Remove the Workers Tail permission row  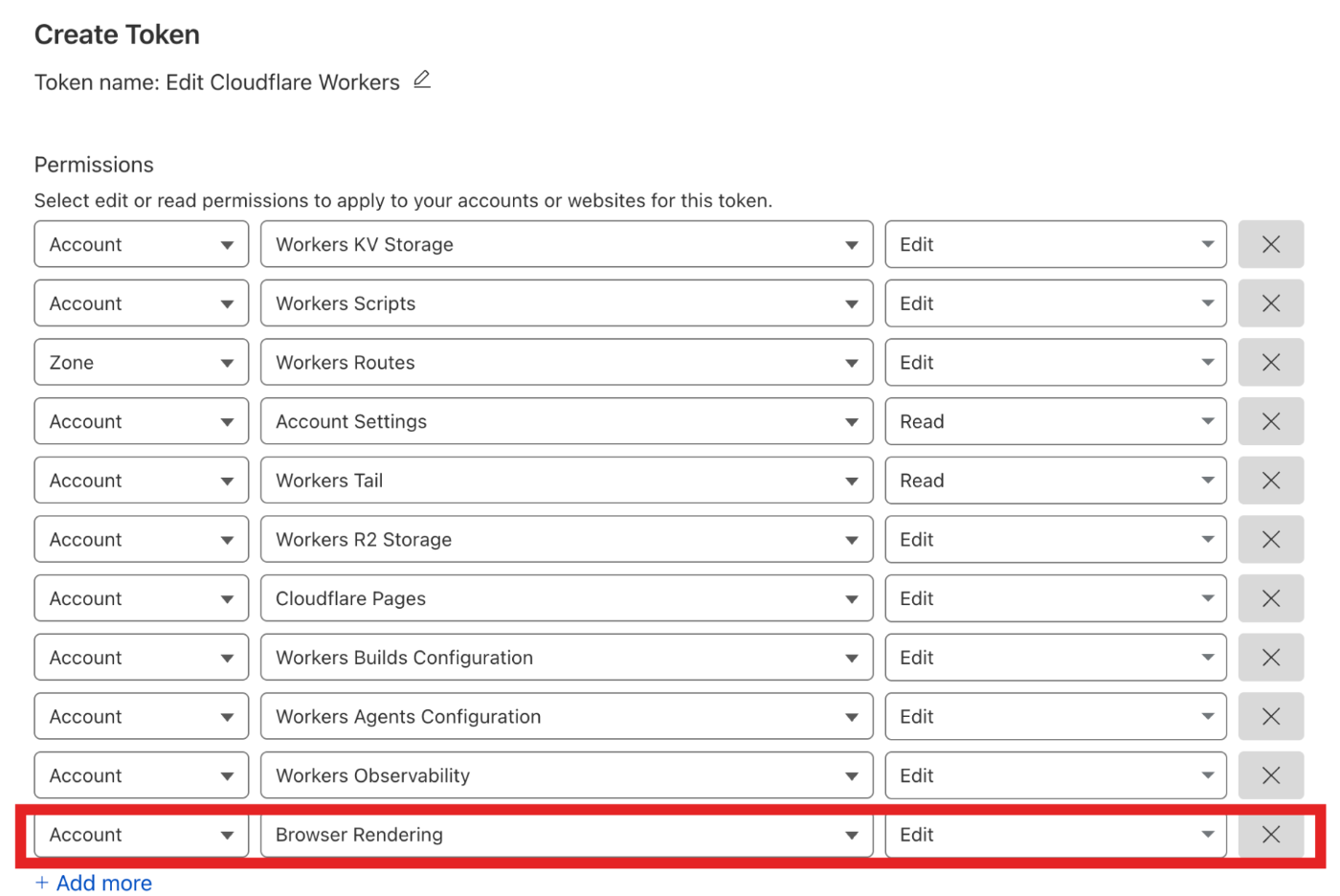(1270, 481)
